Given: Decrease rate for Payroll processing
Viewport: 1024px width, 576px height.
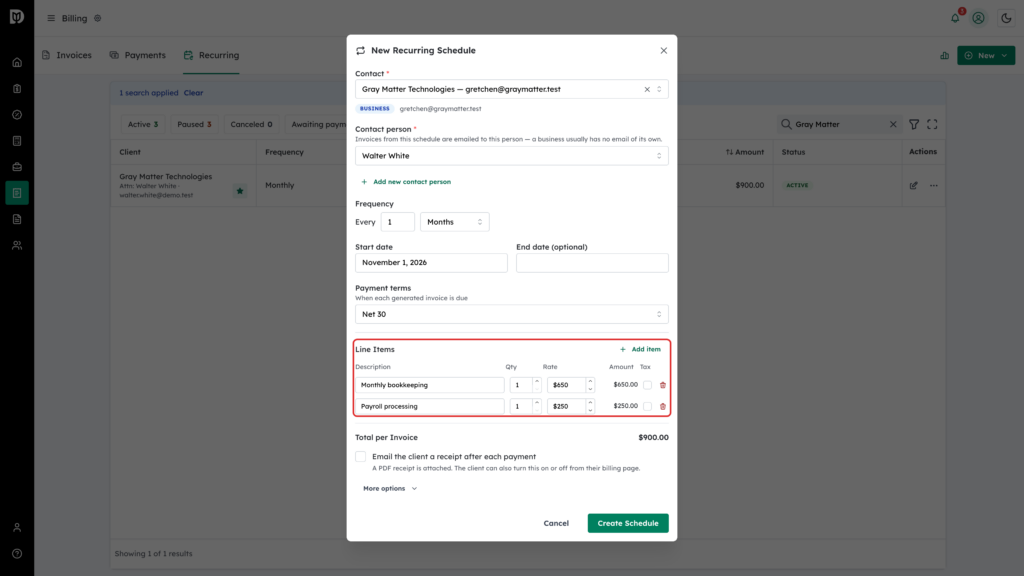Looking at the screenshot, I should tap(590, 410).
